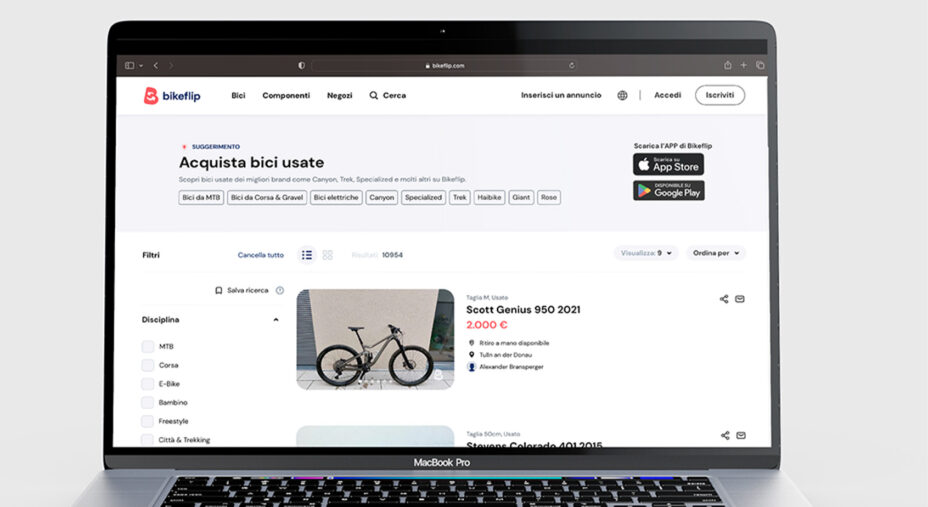The width and height of the screenshot is (928, 507).
Task: Open the Componenti menu
Action: click(x=286, y=95)
